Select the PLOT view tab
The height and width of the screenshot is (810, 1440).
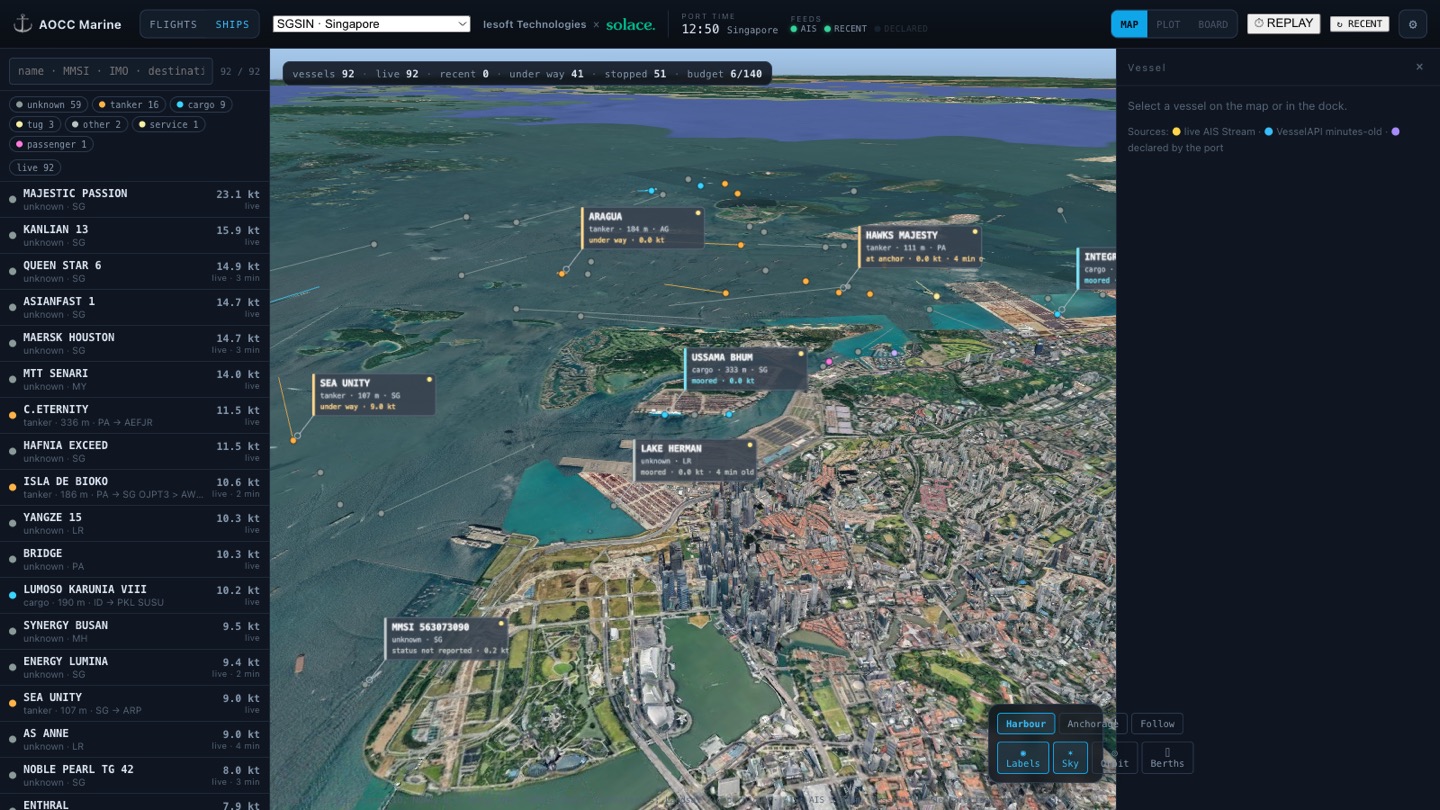tap(1168, 24)
